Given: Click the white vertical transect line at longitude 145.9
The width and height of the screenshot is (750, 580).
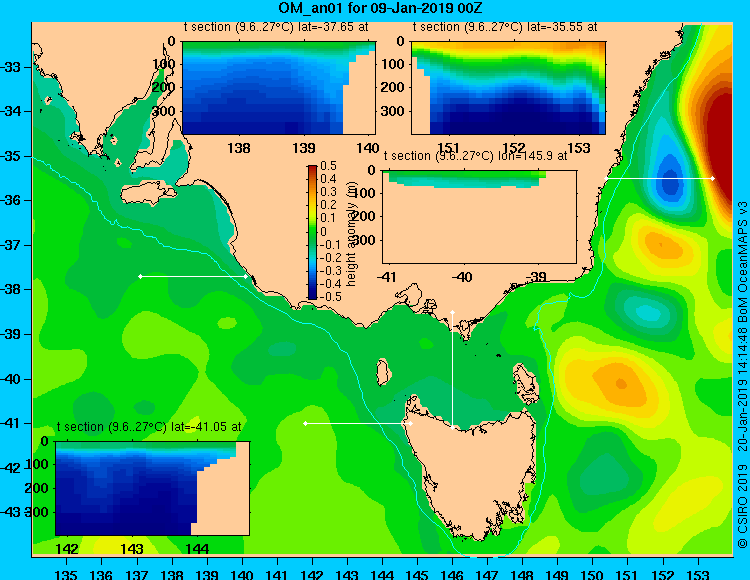Looking at the screenshot, I should [452, 369].
